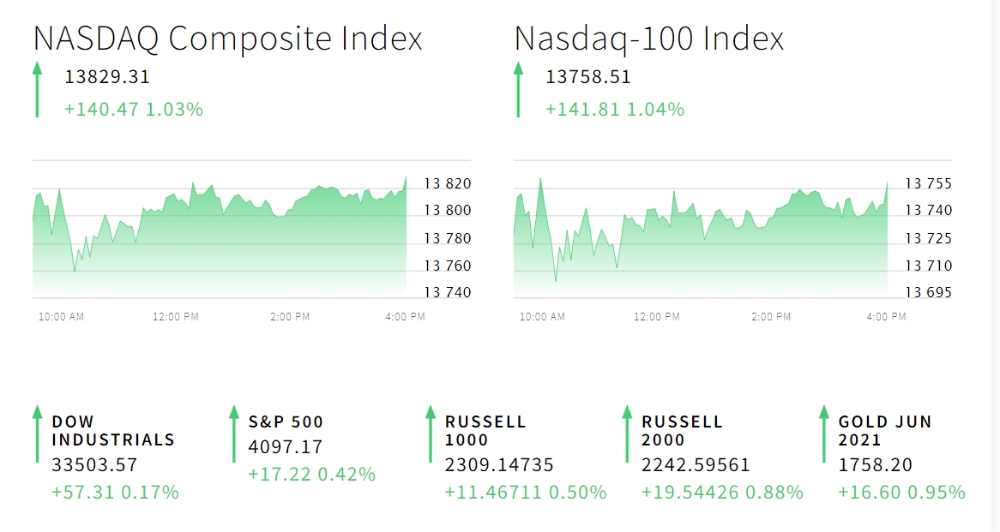Open the Nasdaq-100 Index heading
Screen dimensions: 1000x532
coord(649,39)
